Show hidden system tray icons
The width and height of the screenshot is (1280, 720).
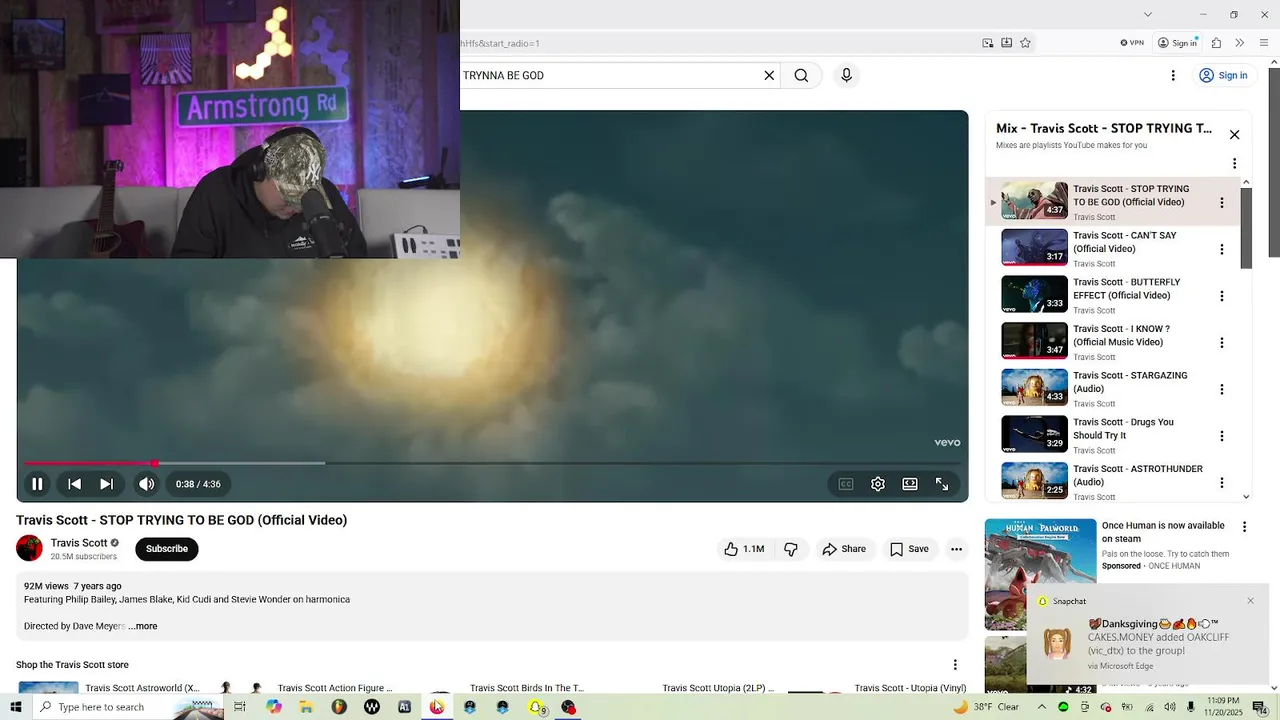(1041, 707)
